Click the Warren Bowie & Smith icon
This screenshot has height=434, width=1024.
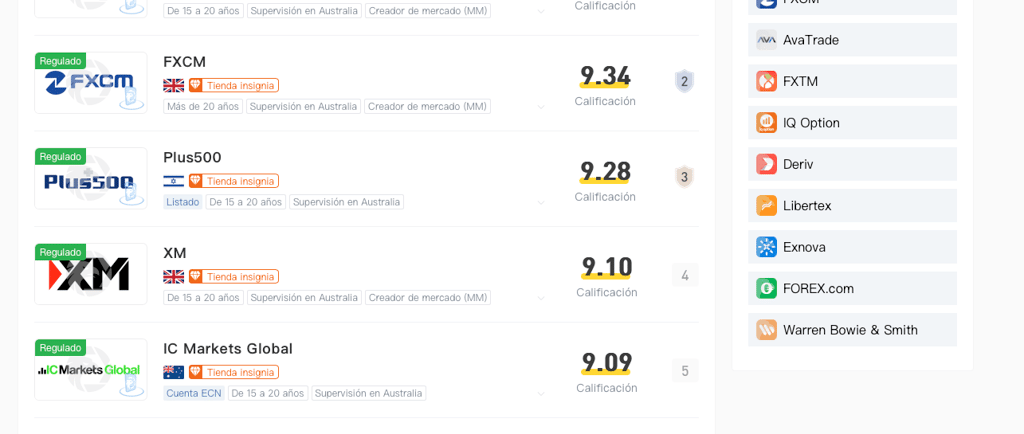pos(766,329)
